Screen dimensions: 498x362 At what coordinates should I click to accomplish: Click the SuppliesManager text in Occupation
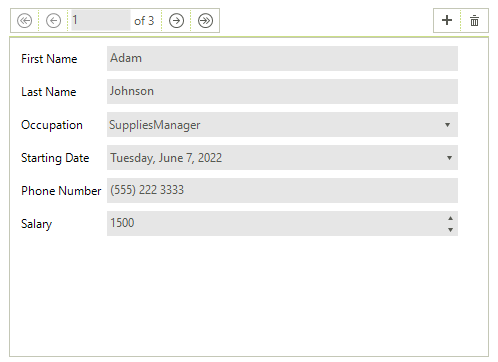155,125
